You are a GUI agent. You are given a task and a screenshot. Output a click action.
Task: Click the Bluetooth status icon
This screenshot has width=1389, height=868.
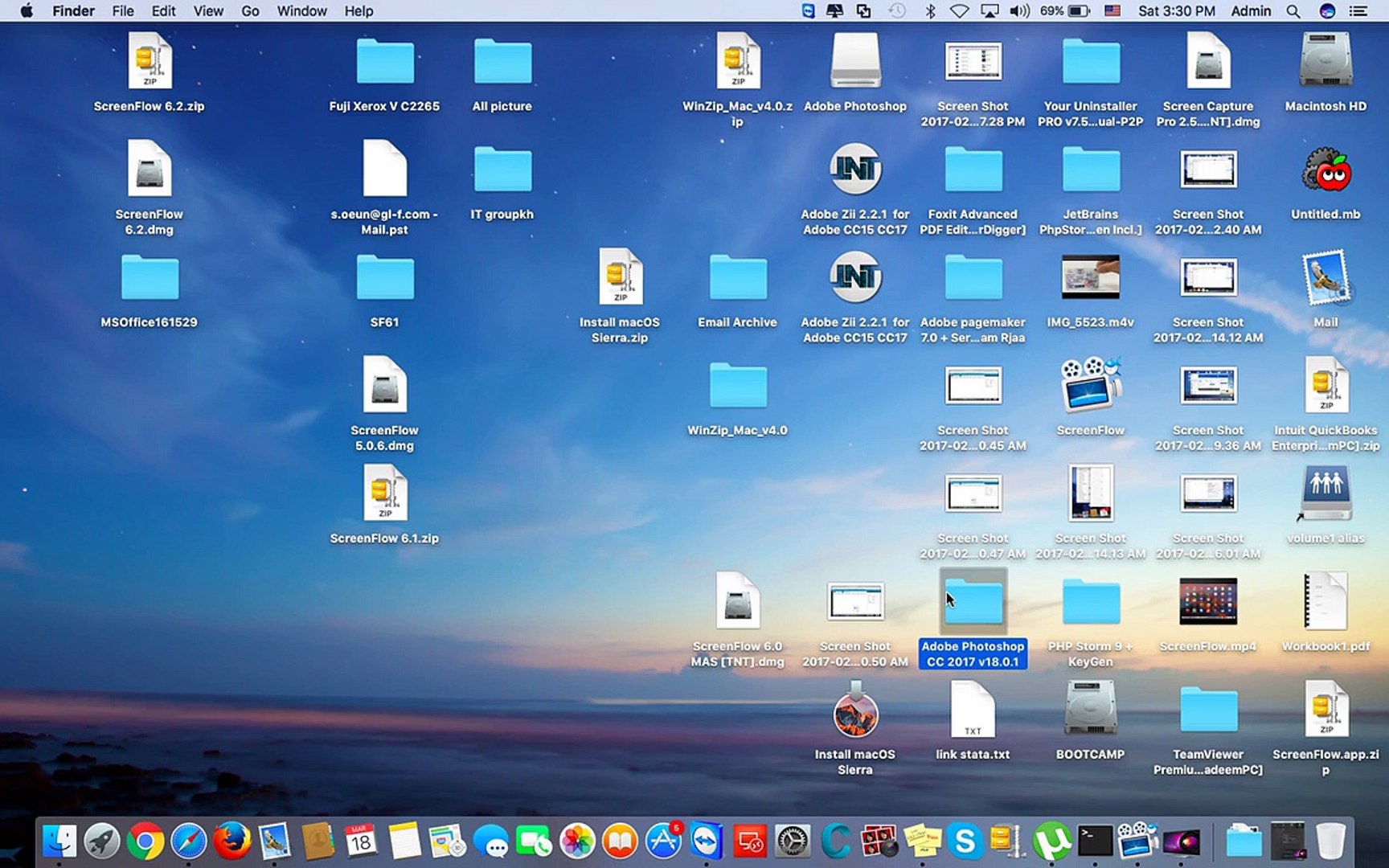[930, 11]
